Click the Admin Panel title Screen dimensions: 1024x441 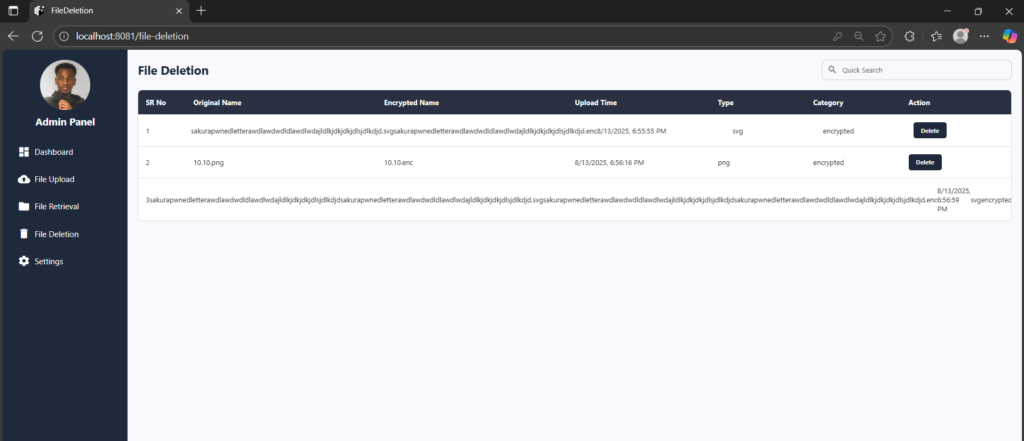coord(65,122)
